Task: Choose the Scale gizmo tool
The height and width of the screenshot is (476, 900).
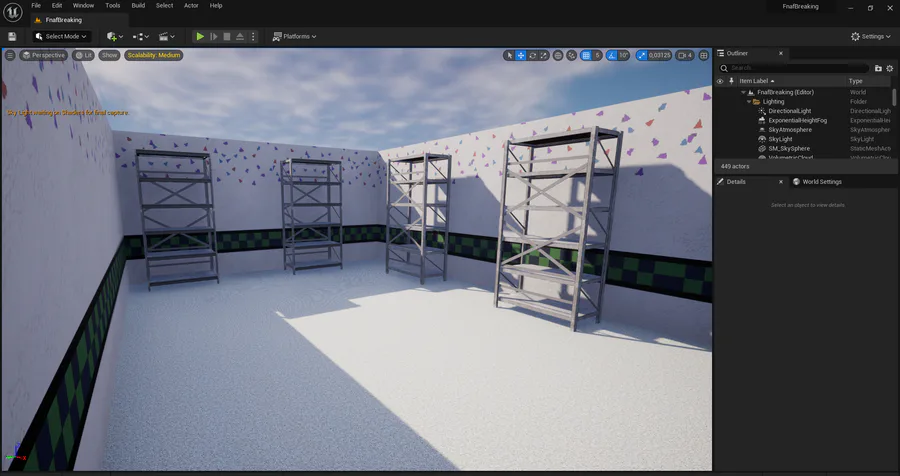Action: (x=544, y=55)
